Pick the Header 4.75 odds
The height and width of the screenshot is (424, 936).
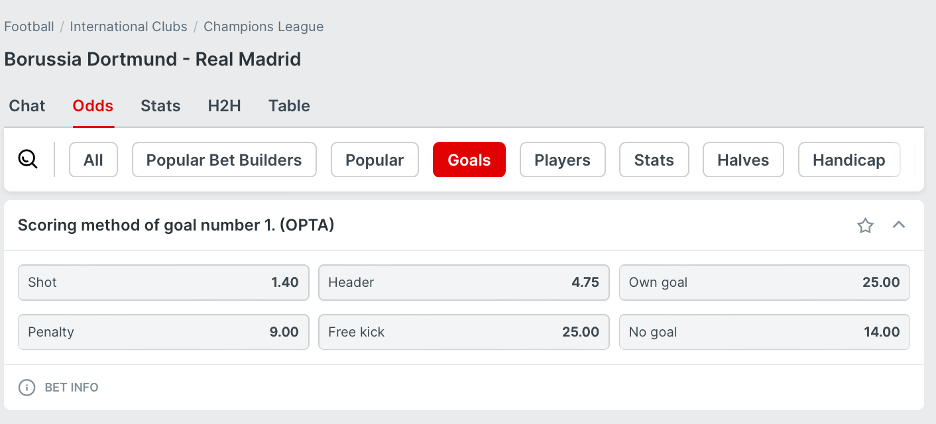tap(464, 282)
